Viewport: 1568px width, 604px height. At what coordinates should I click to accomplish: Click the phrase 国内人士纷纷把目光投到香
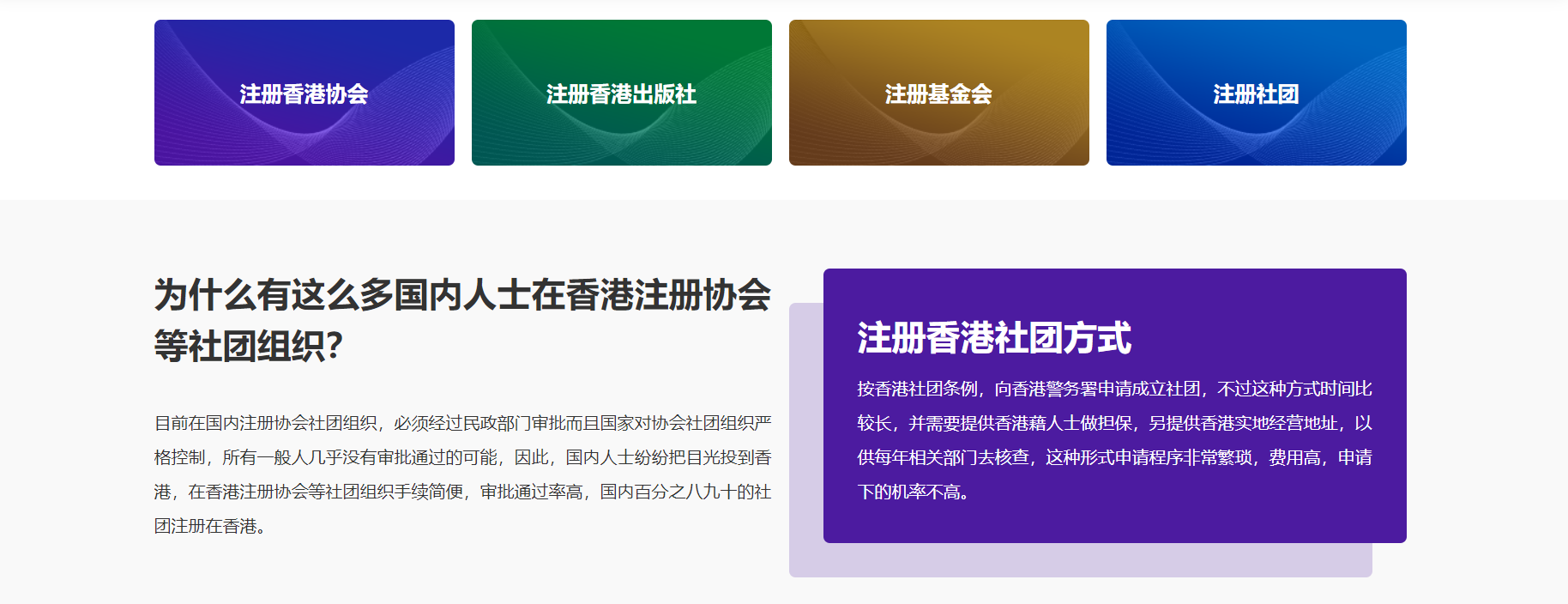point(668,457)
